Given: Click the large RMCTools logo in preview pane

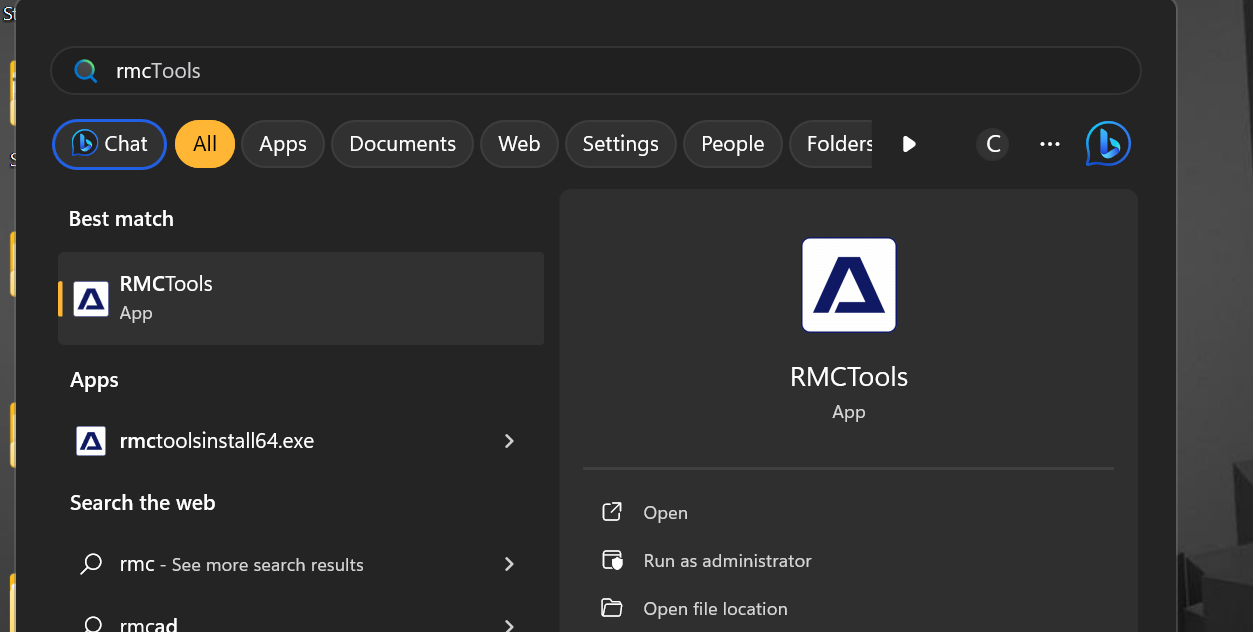Looking at the screenshot, I should [849, 285].
